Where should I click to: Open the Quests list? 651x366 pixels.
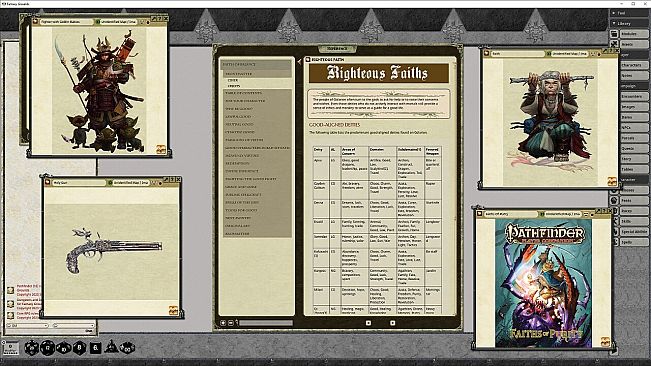point(634,148)
